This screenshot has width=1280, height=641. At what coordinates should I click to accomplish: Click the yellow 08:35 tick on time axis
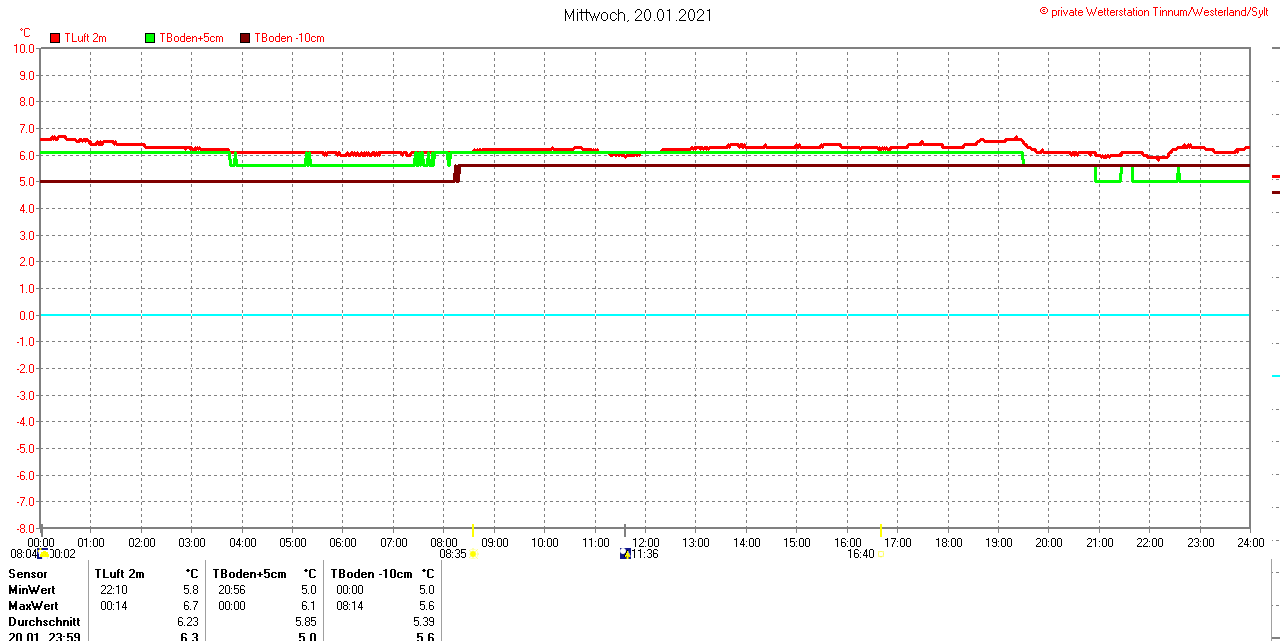pyautogui.click(x=473, y=530)
